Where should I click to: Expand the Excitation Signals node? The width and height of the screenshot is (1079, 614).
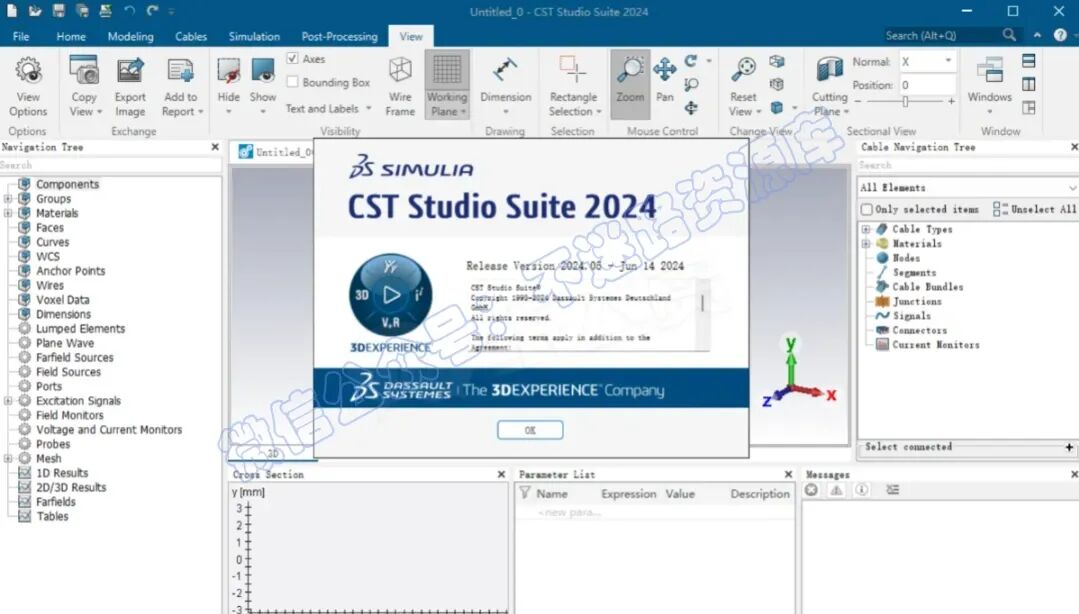[x=8, y=401]
